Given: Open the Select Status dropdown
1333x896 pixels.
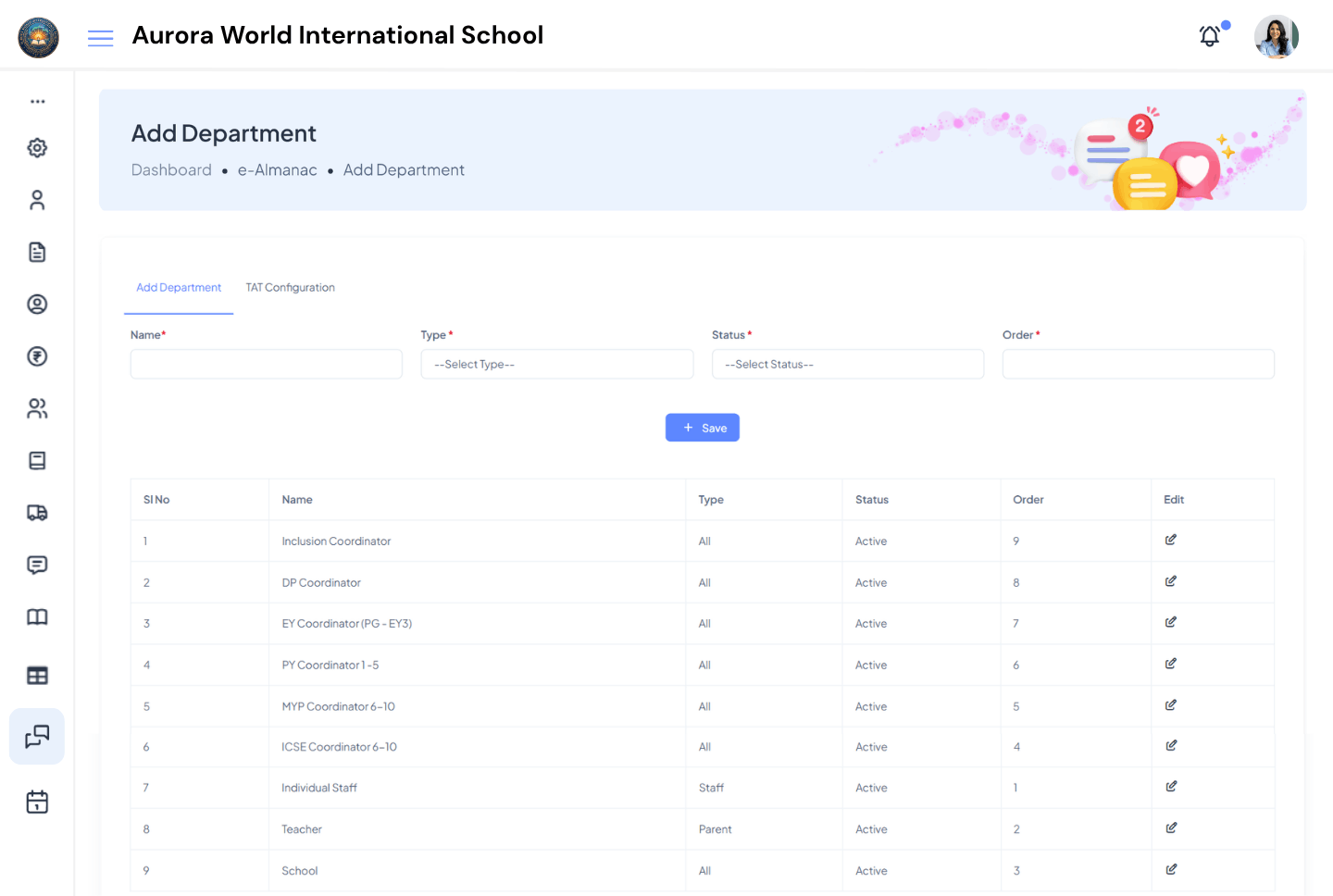Looking at the screenshot, I should pyautogui.click(x=847, y=364).
